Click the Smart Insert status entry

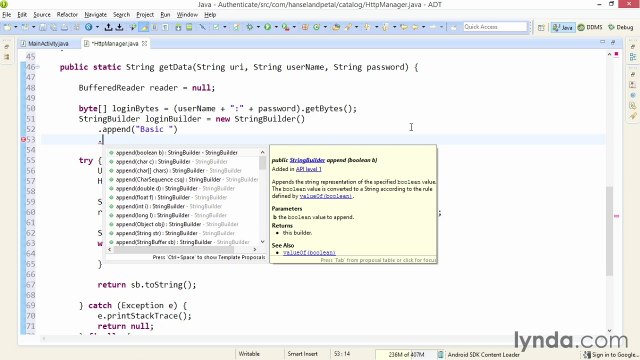302,354
